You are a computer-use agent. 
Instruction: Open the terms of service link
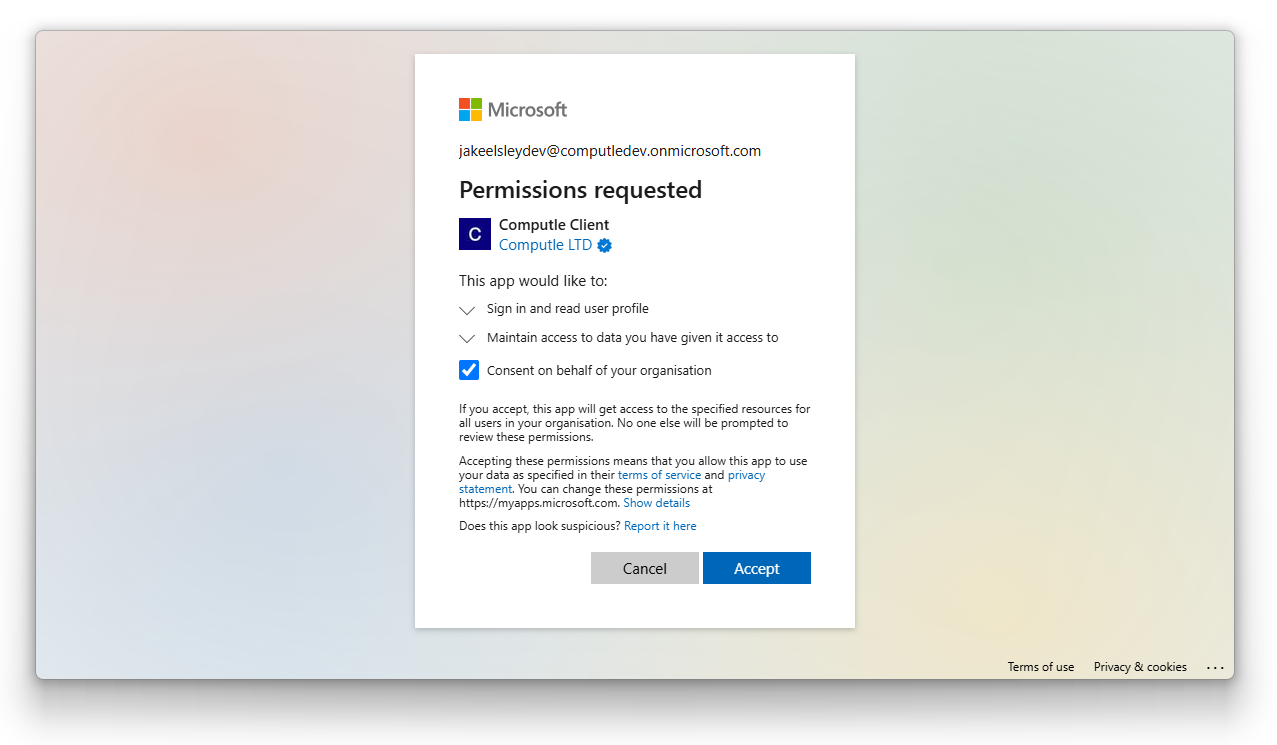coord(659,475)
